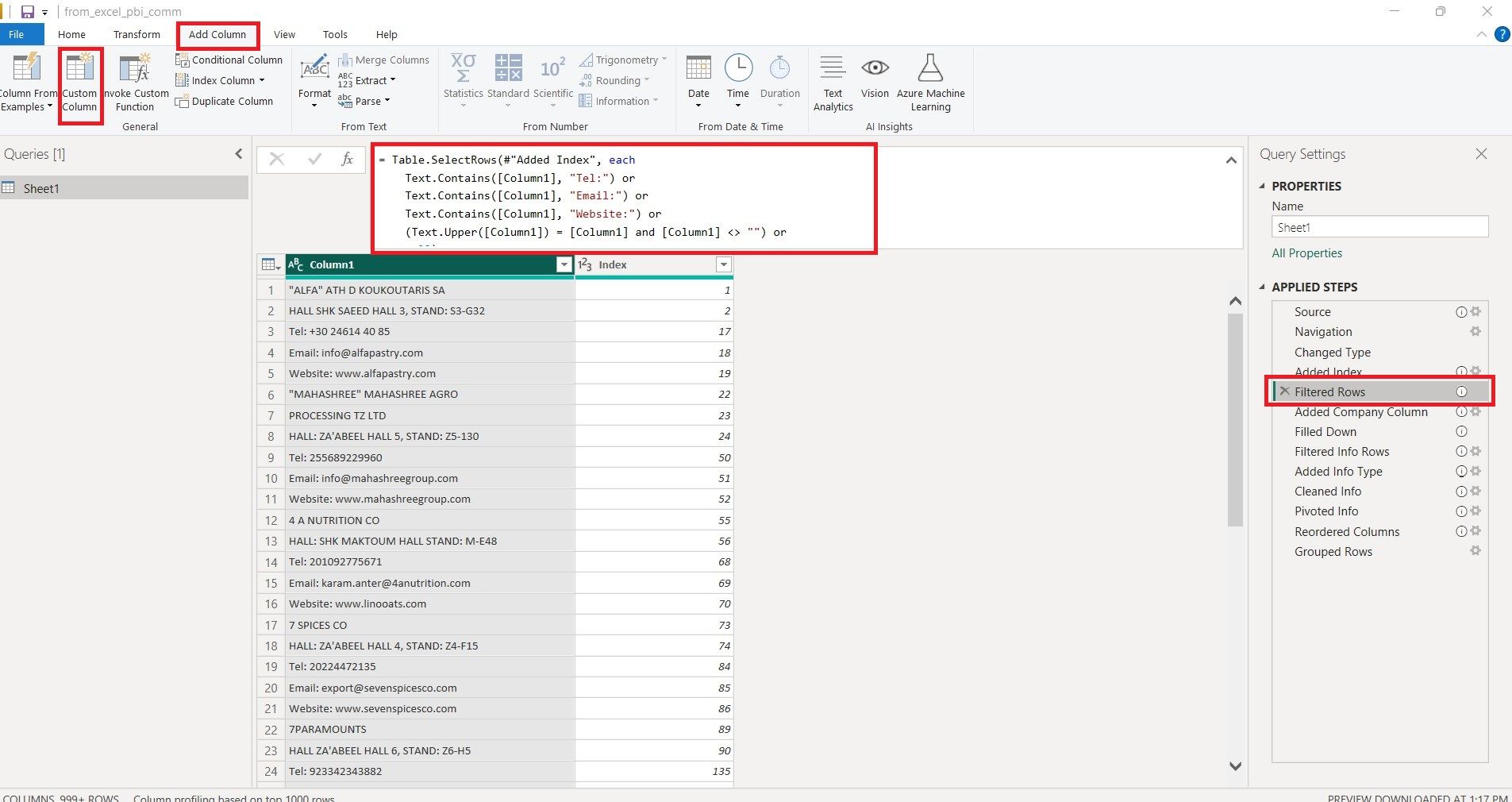
Task: Open the Help question mark icon
Action: [1502, 34]
